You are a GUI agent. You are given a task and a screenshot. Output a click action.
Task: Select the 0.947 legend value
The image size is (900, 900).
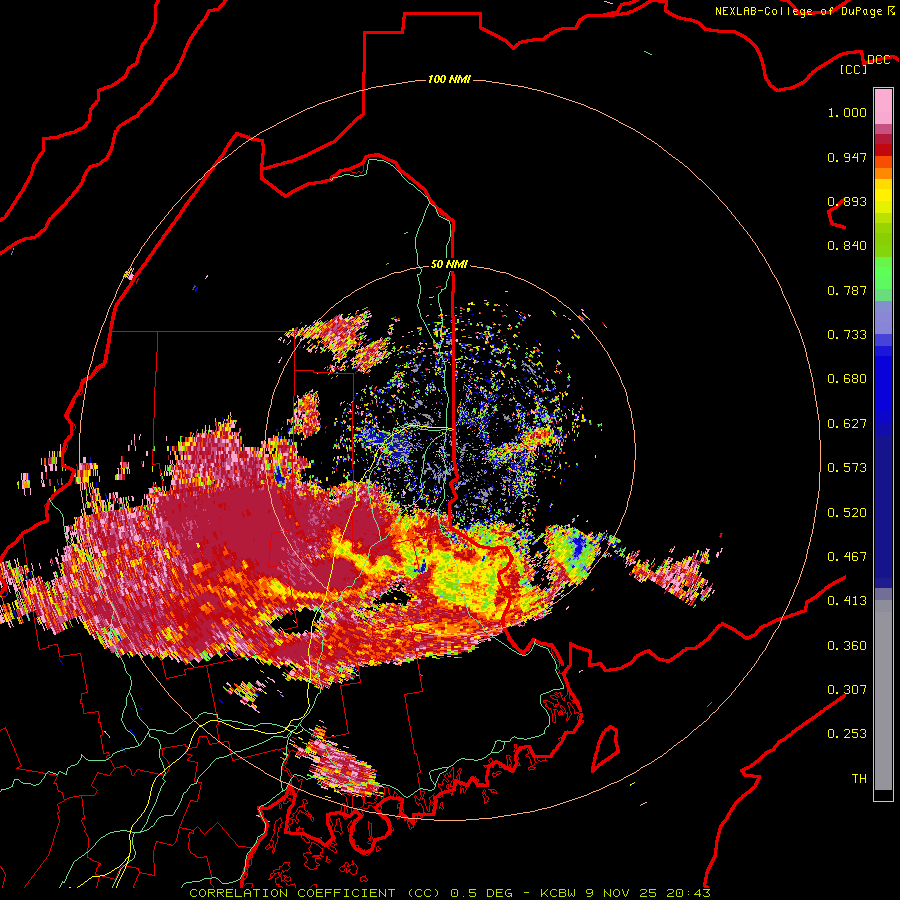(847, 157)
